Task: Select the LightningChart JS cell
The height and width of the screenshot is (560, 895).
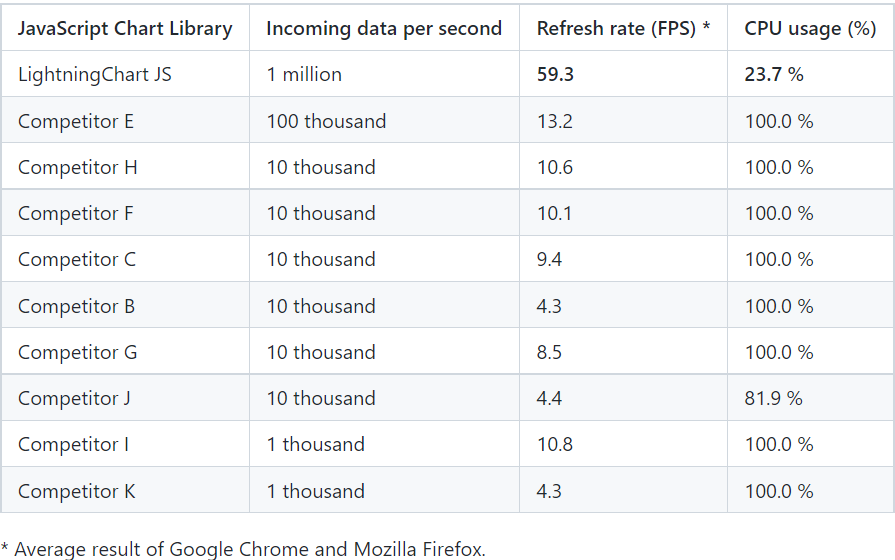Action: 95,75
